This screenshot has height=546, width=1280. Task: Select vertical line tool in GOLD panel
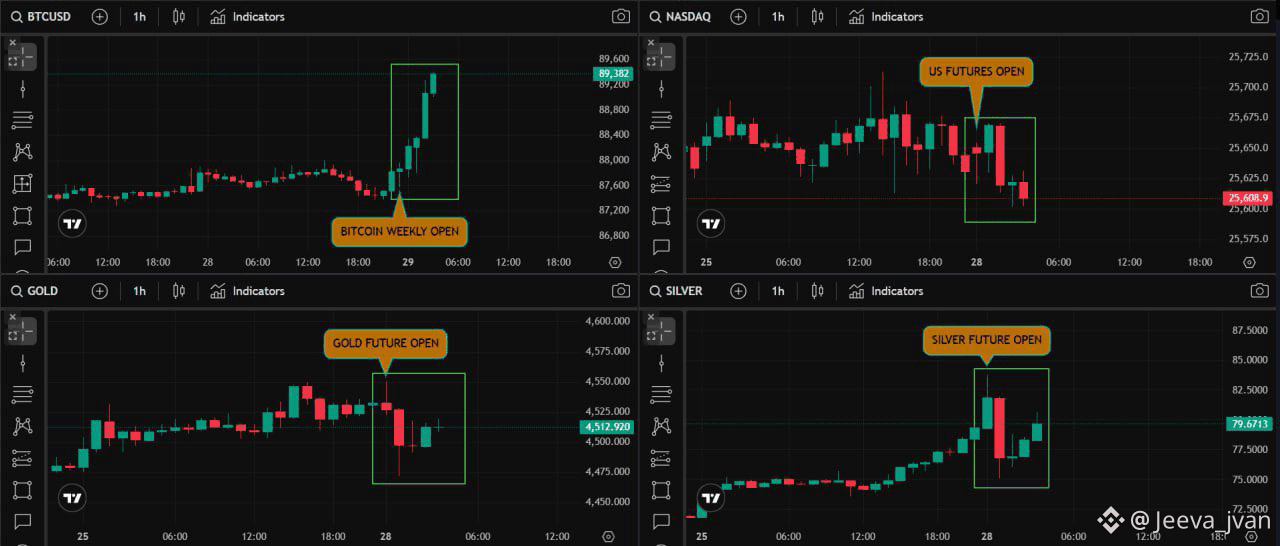click(x=22, y=363)
